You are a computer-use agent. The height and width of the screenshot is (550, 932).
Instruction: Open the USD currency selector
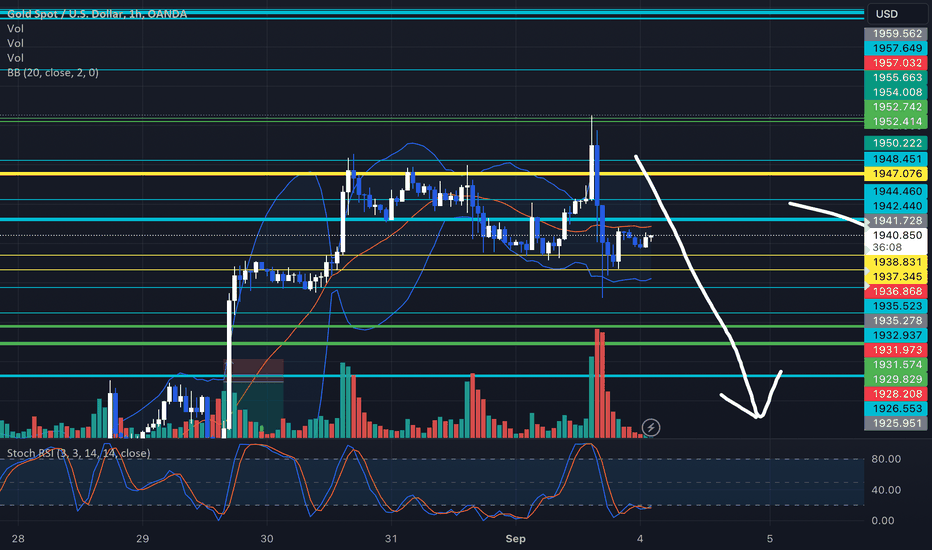(x=896, y=14)
